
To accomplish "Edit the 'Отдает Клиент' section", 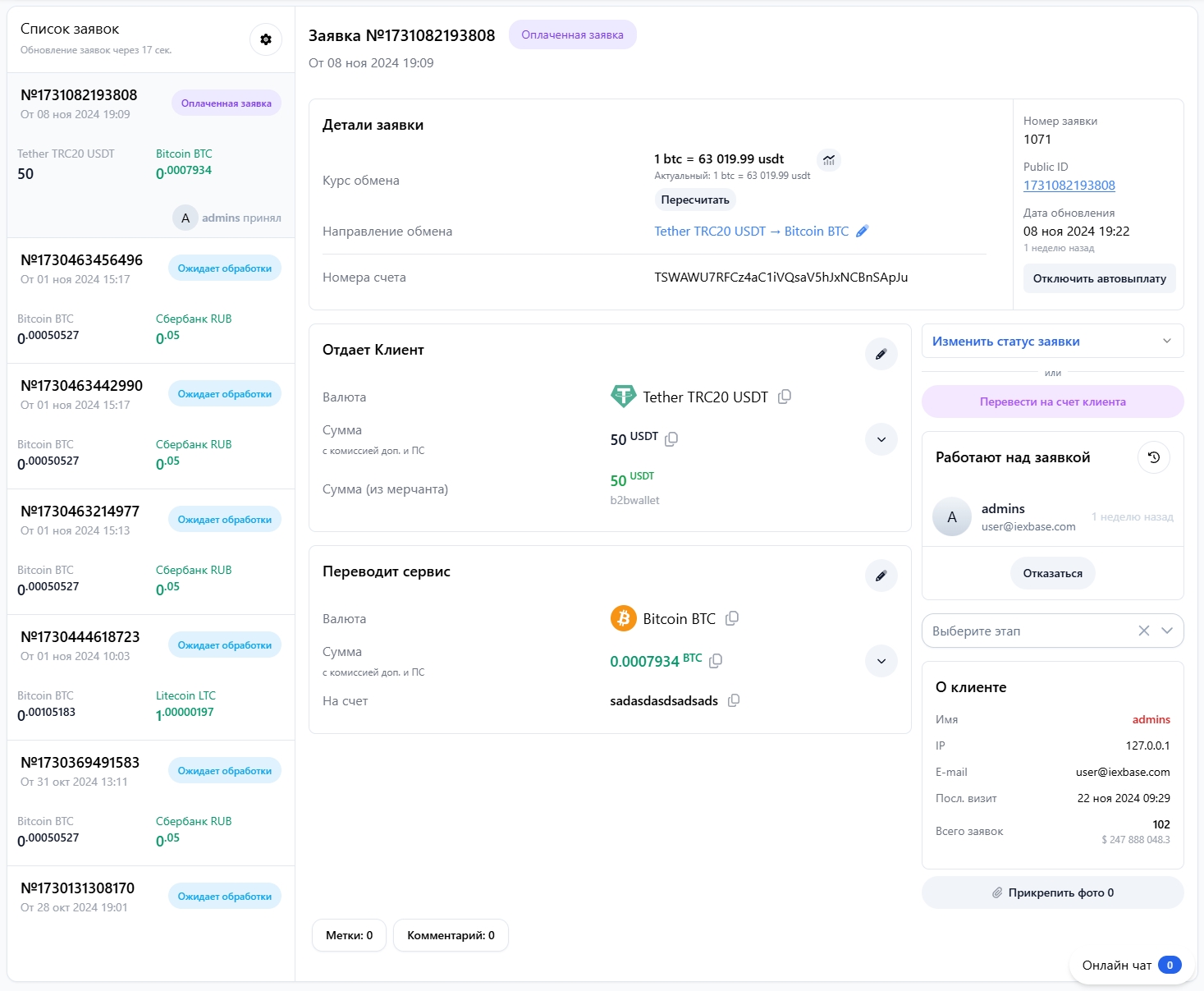I will pyautogui.click(x=881, y=354).
